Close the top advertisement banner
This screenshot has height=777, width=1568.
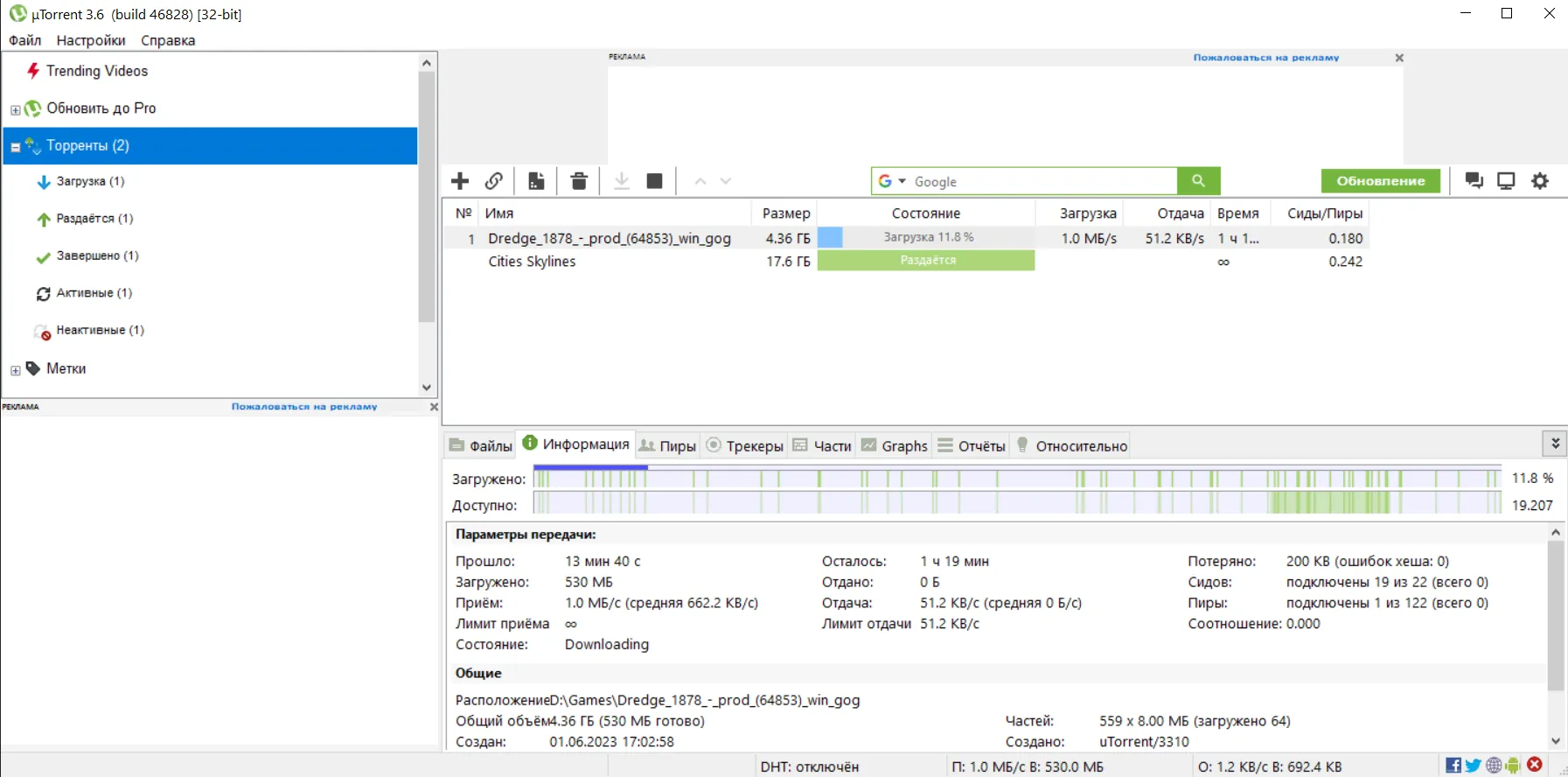pyautogui.click(x=1399, y=58)
